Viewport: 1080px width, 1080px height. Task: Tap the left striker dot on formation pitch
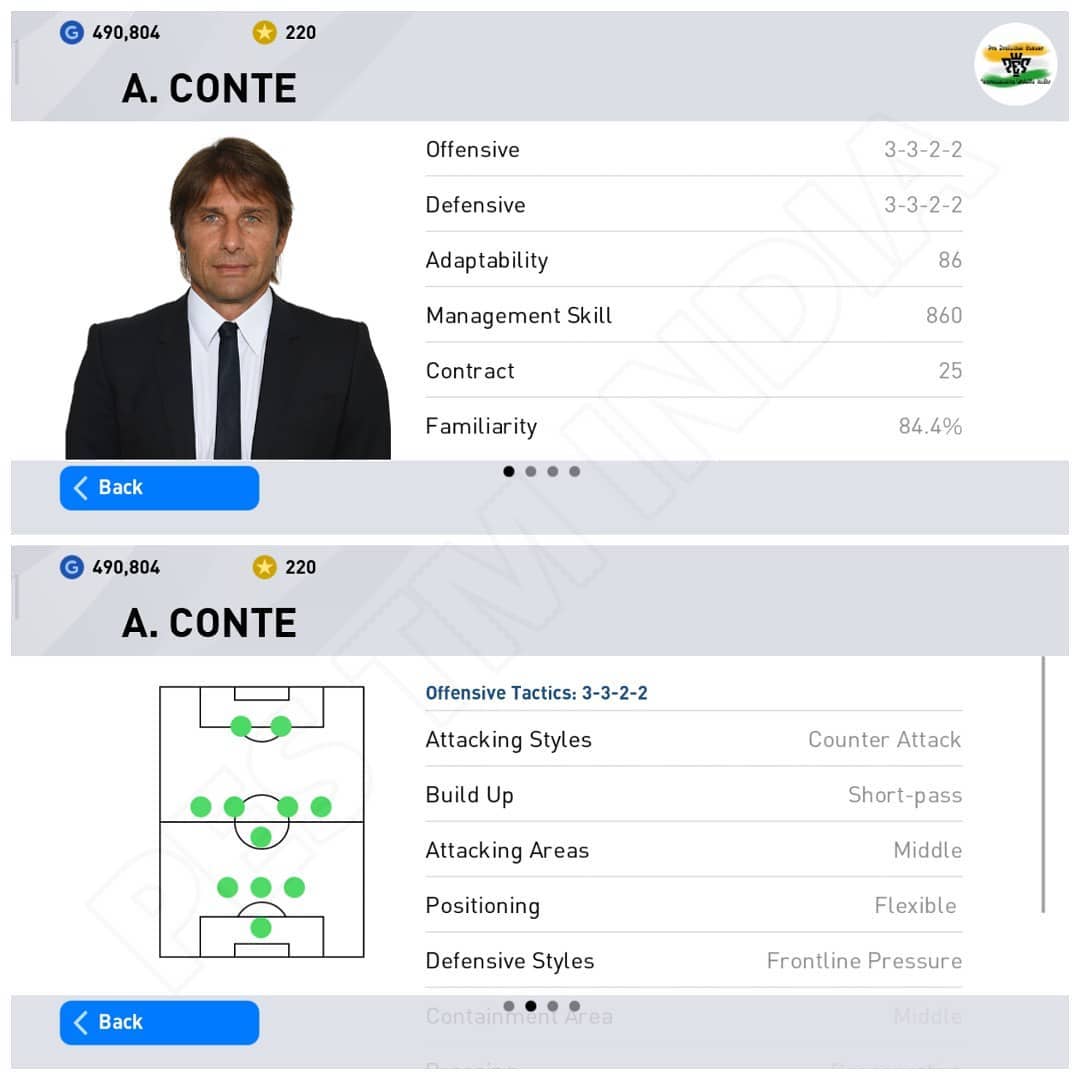click(x=240, y=726)
